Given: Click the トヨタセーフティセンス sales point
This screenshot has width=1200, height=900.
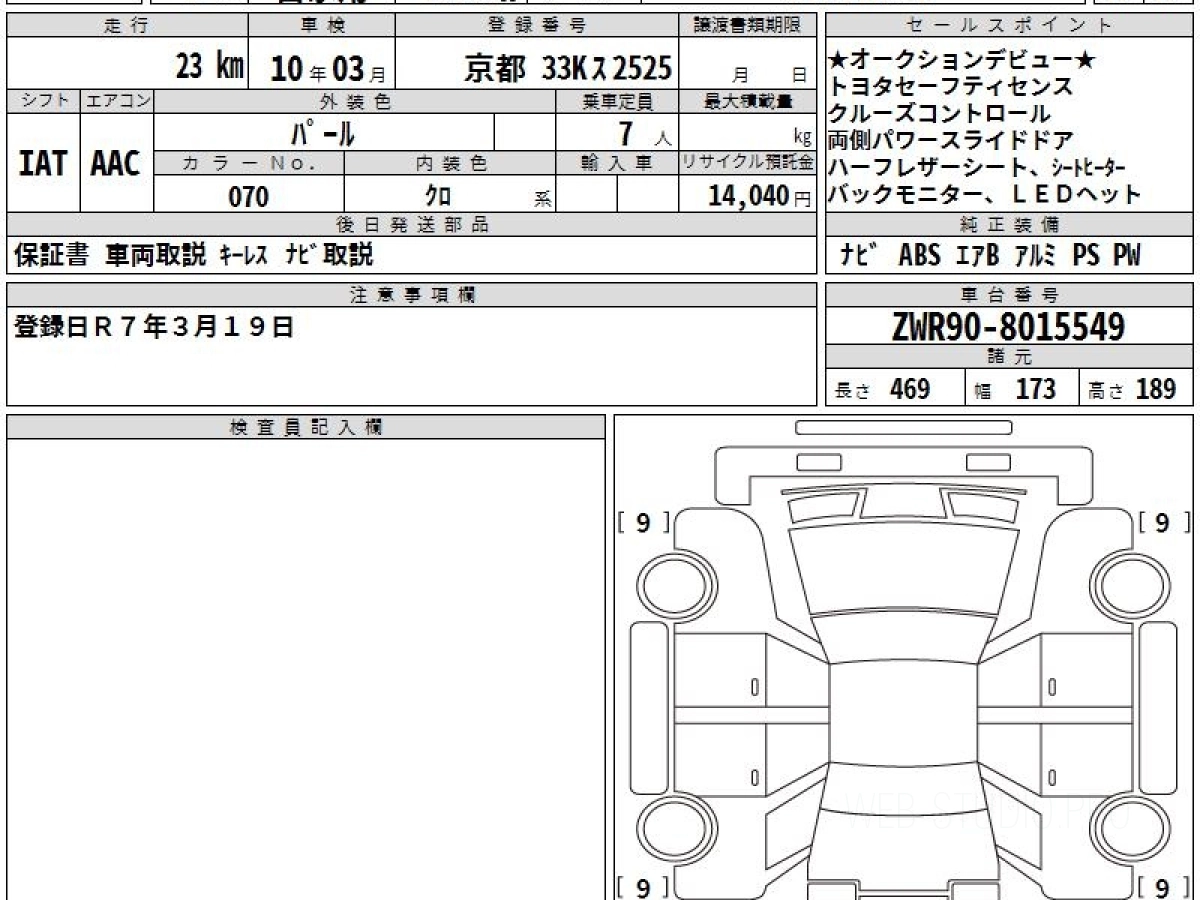Looking at the screenshot, I should point(950,87).
